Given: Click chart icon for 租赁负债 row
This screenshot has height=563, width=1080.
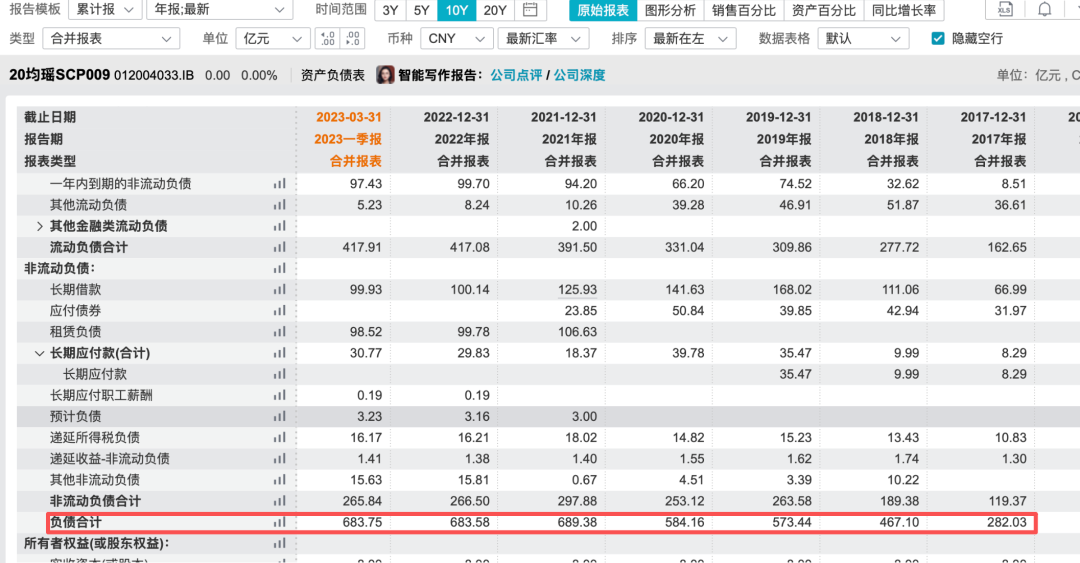Looking at the screenshot, I should [x=279, y=331].
